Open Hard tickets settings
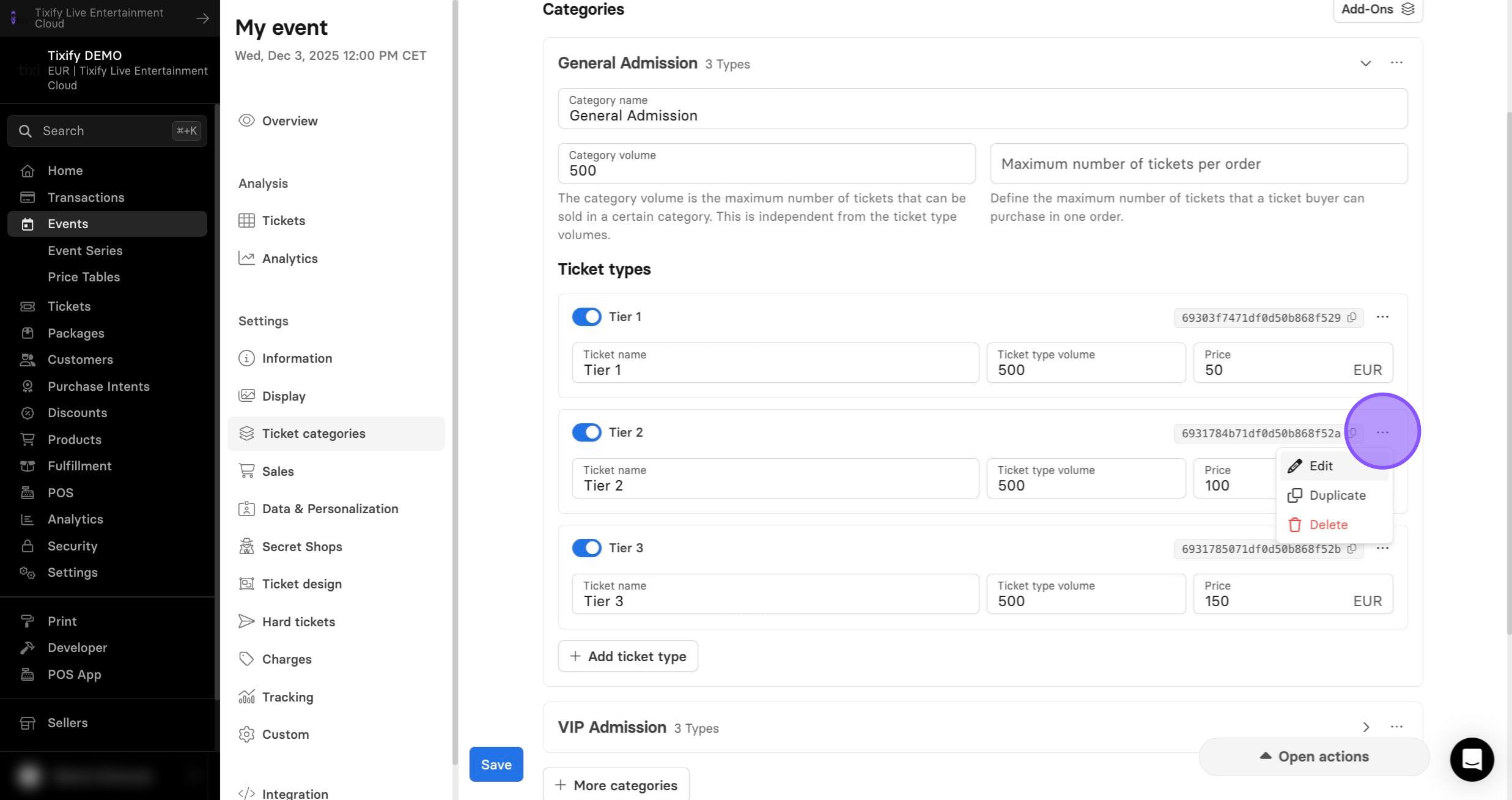 coord(287,621)
